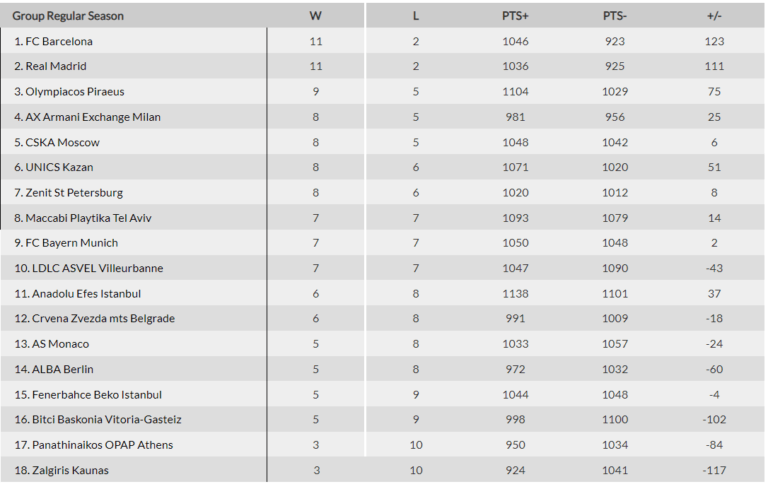The height and width of the screenshot is (489, 768).
Task: Click Crvena Zvezda mts Belgrade name
Action: pos(94,318)
